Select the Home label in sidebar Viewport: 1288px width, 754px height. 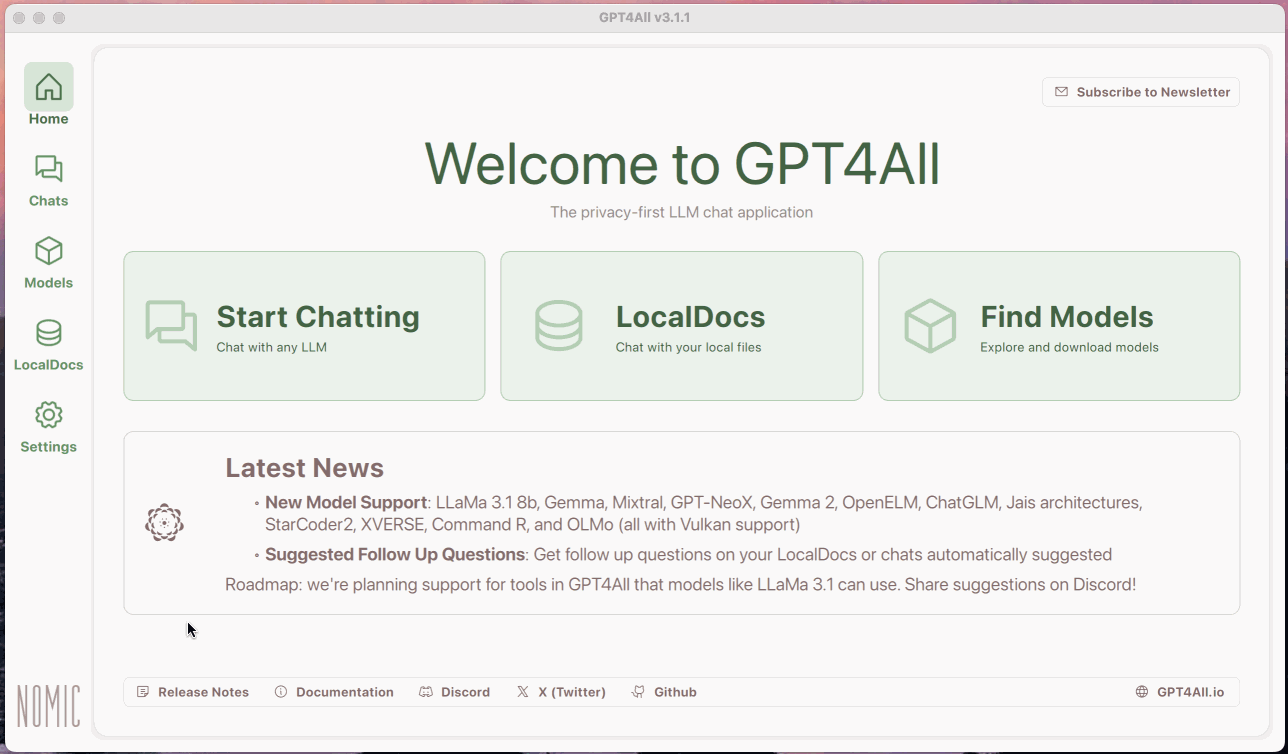click(49, 119)
